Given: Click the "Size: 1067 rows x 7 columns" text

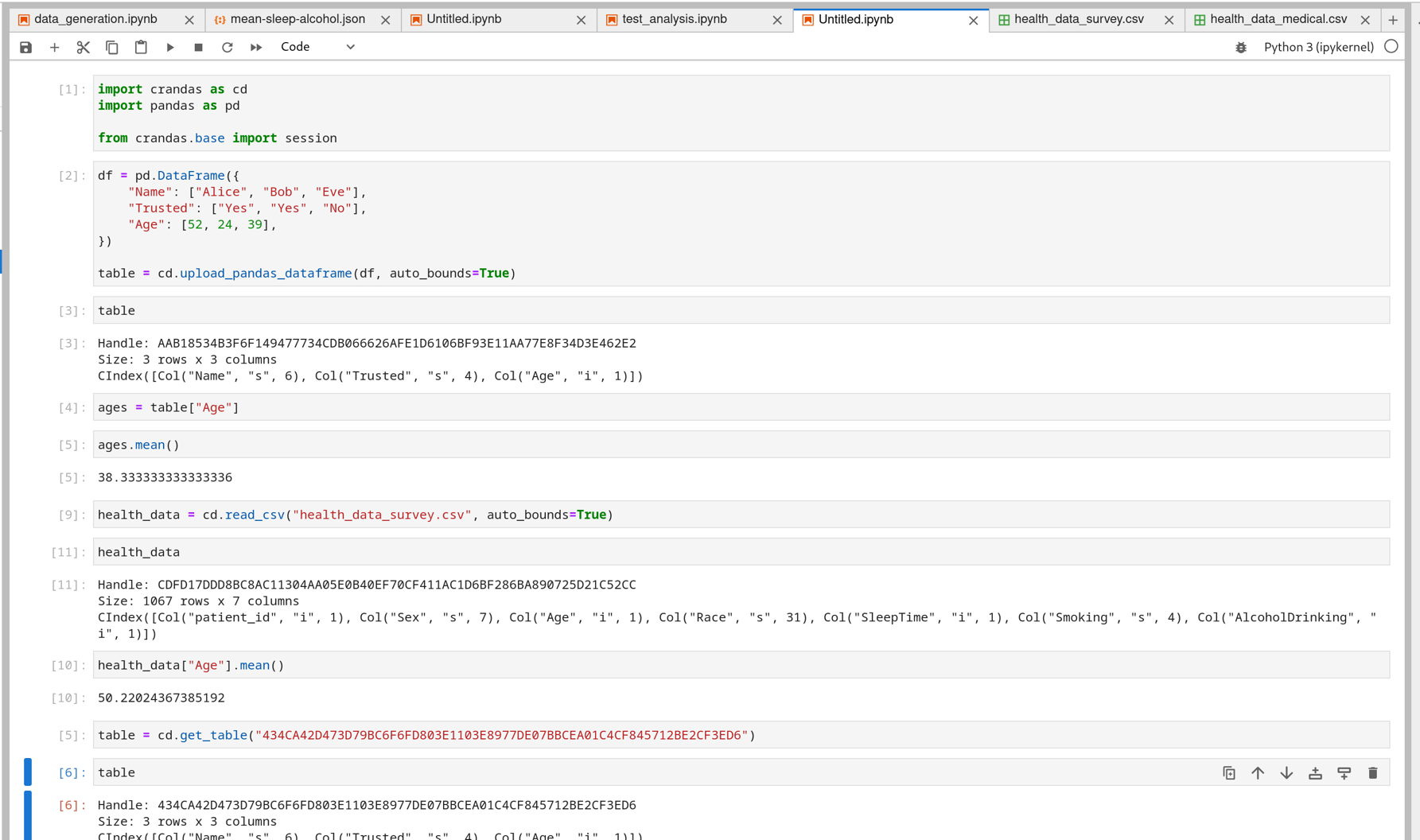Looking at the screenshot, I should (198, 601).
